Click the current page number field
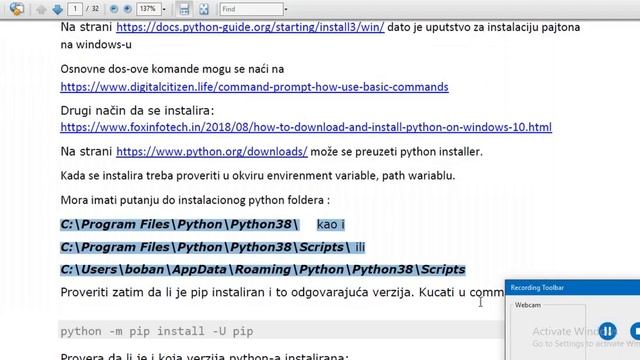 tap(75, 9)
